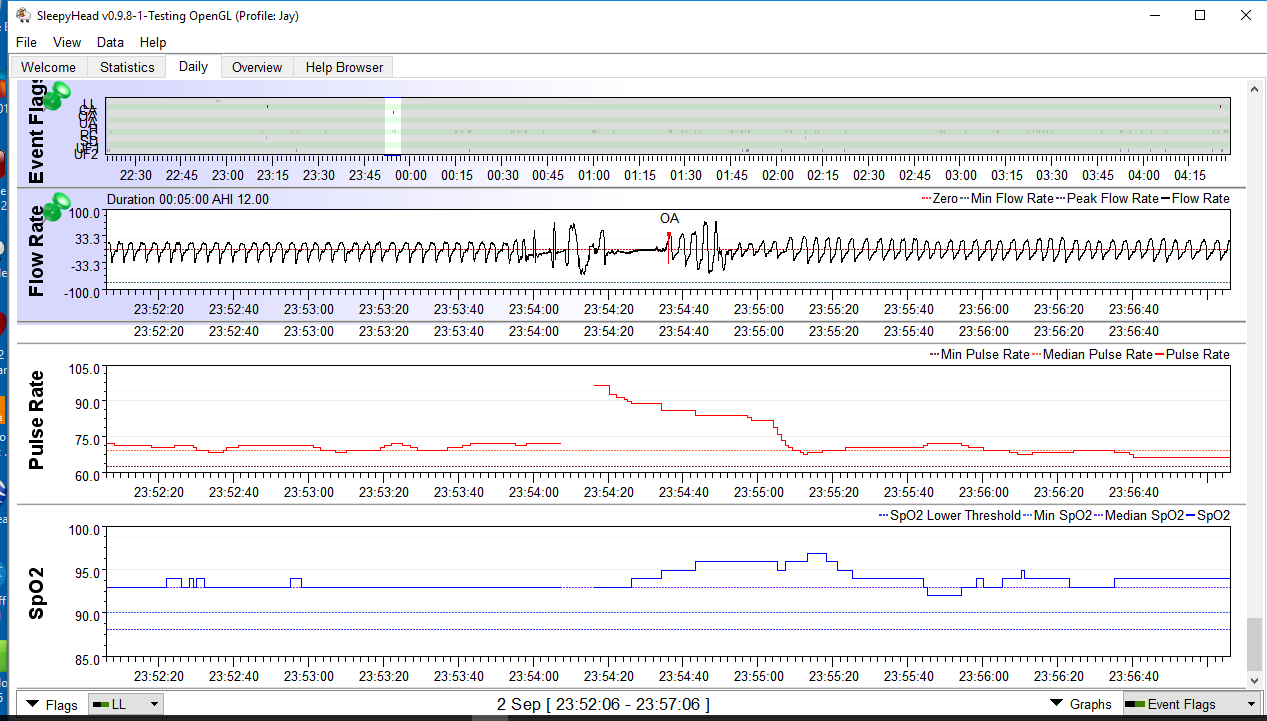Screen dimensions: 1267x721
Task: Click the green pin on Event Flags graph
Action: [x=59, y=96]
